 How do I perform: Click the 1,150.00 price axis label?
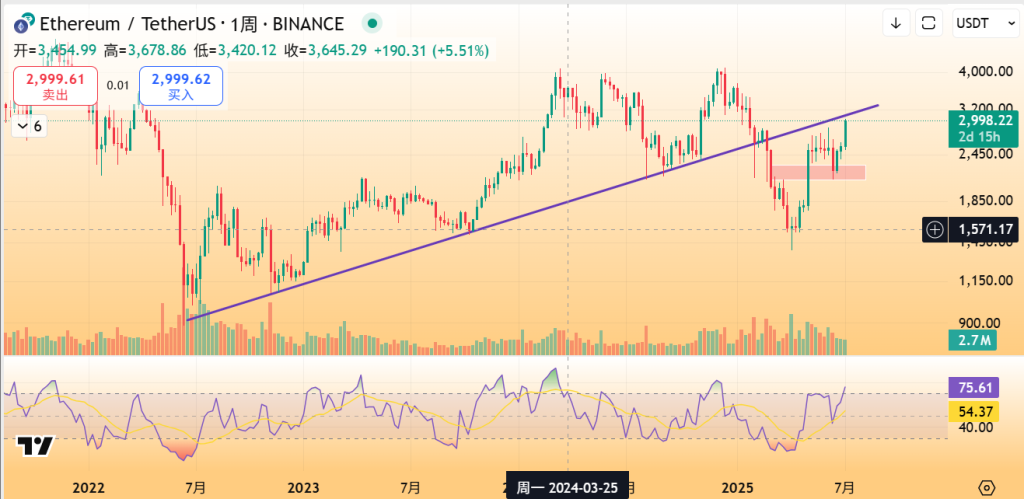985,281
